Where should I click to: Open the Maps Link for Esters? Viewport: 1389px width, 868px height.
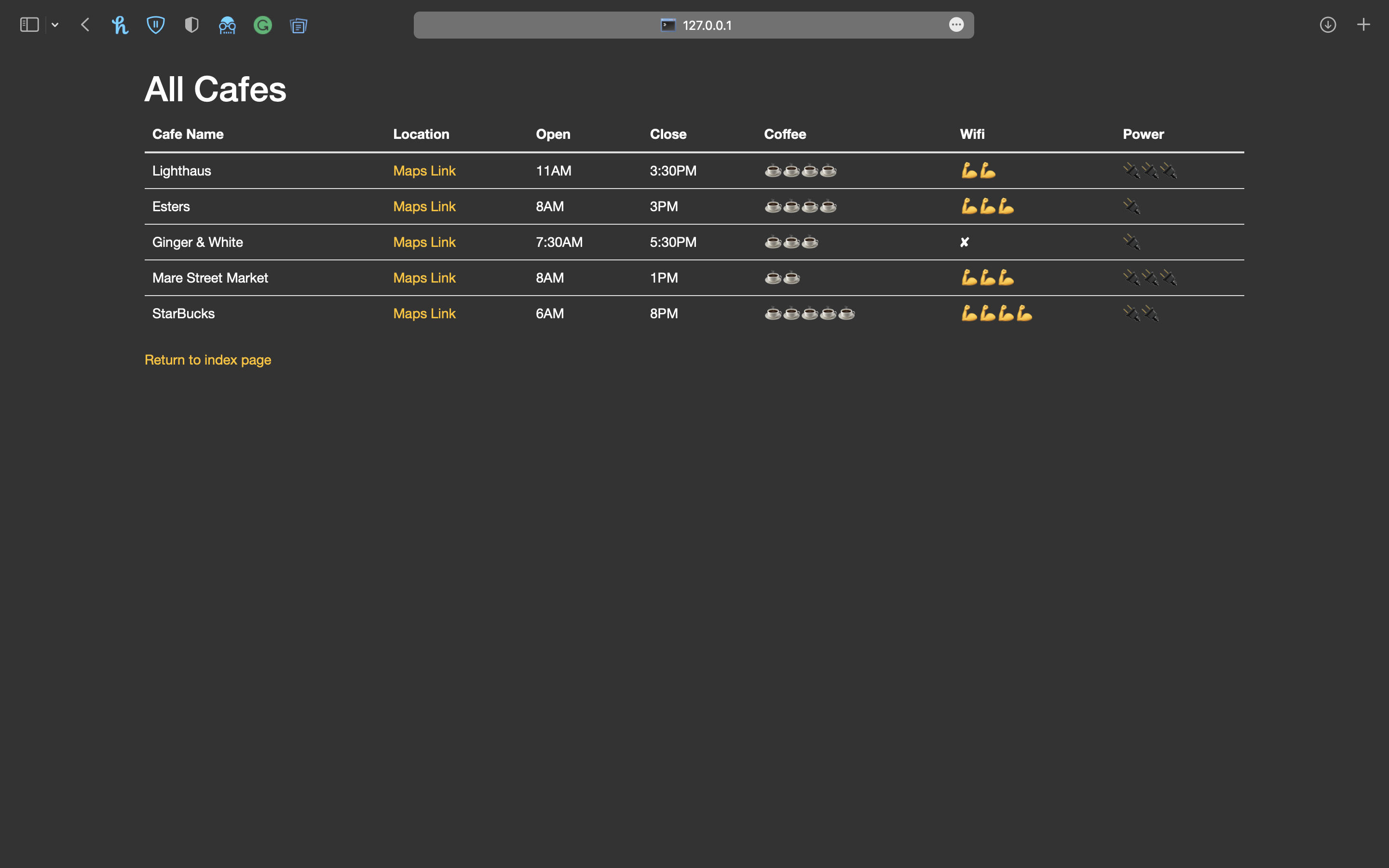pos(424,206)
